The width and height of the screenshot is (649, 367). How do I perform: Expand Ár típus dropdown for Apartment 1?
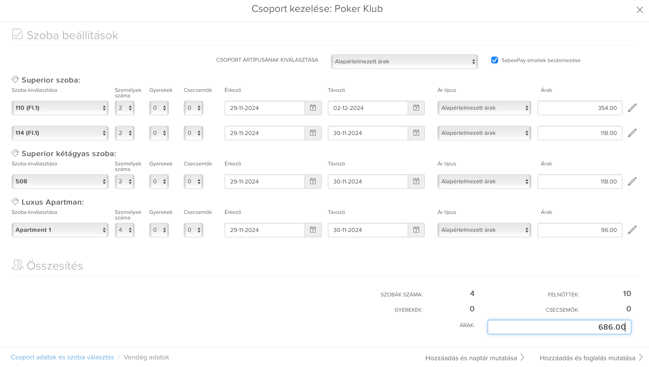484,230
